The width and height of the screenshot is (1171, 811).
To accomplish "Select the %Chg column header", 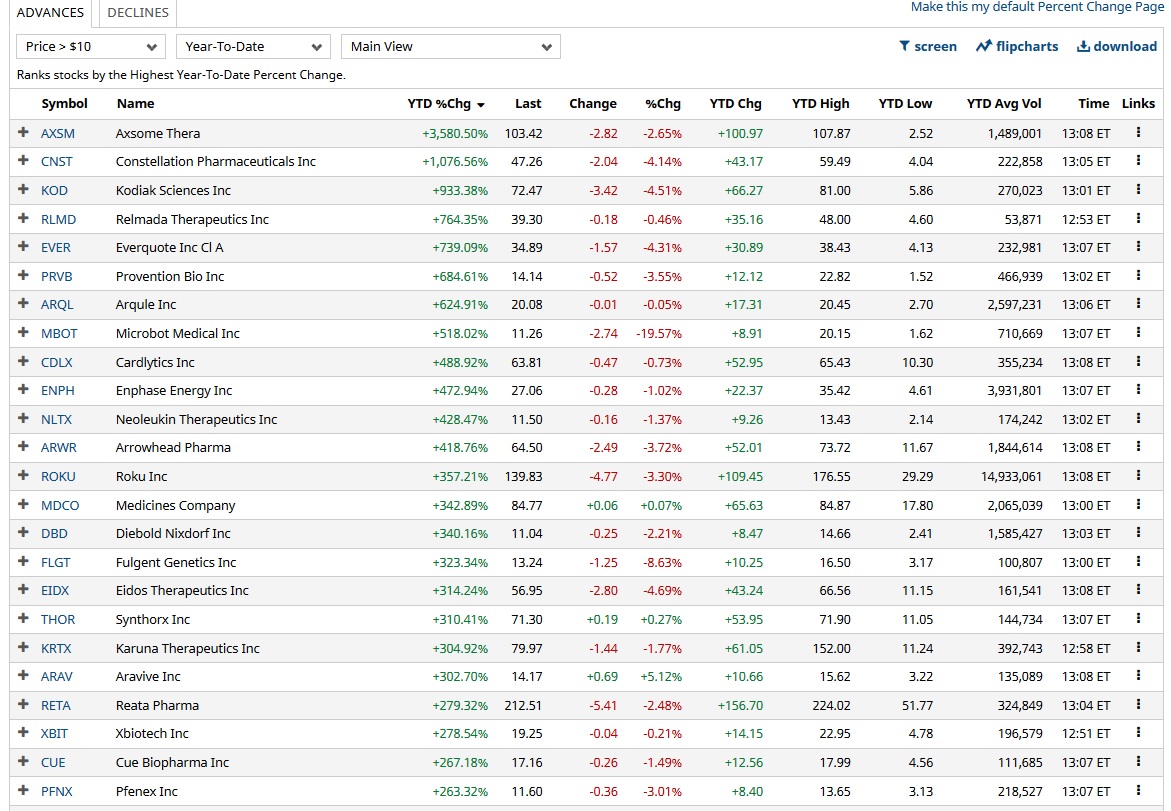I will [663, 104].
